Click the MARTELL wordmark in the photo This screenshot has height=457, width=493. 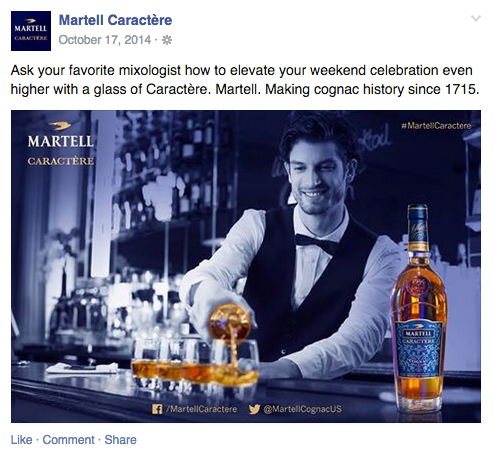point(60,141)
